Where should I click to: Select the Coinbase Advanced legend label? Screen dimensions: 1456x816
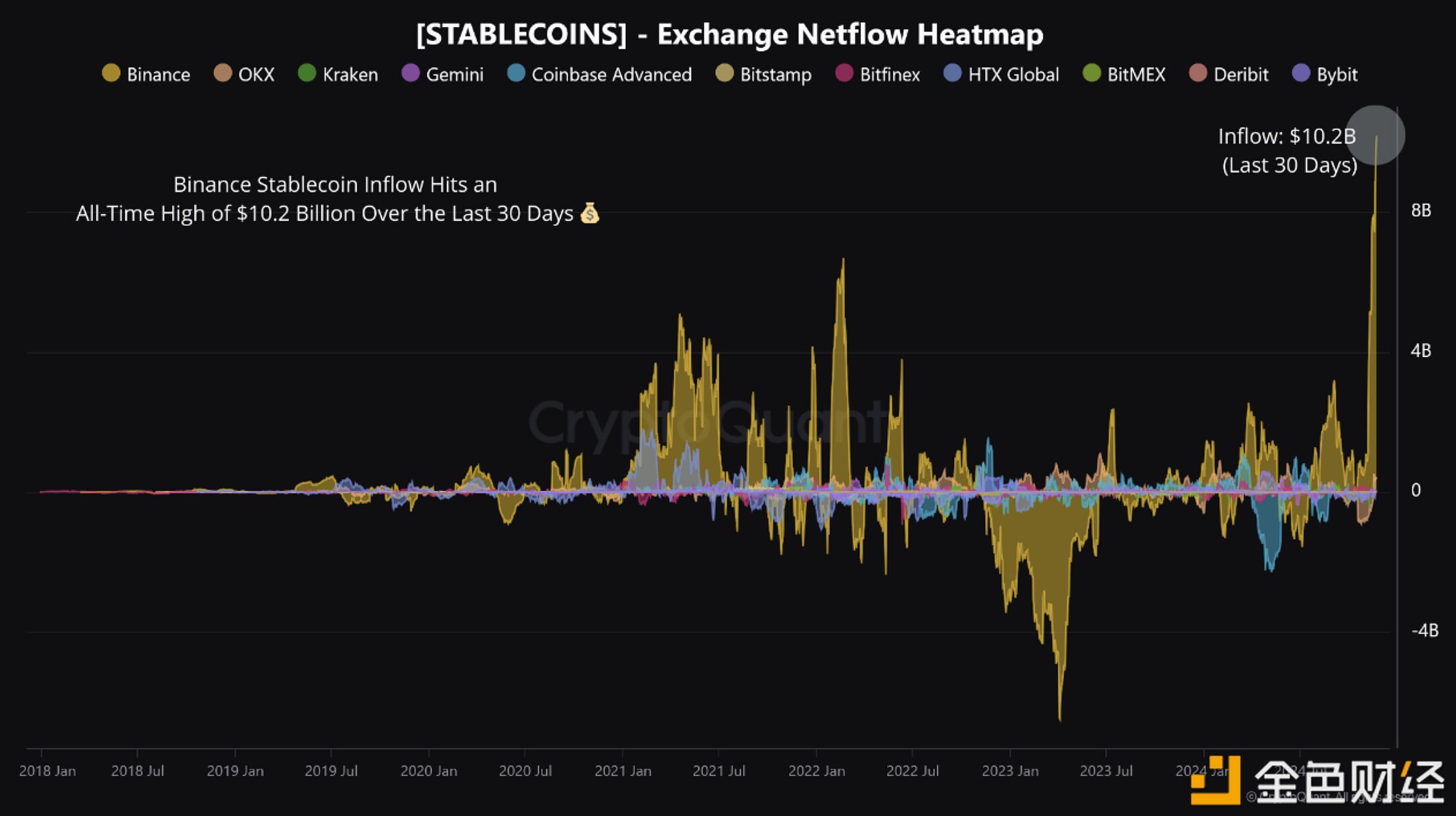612,74
